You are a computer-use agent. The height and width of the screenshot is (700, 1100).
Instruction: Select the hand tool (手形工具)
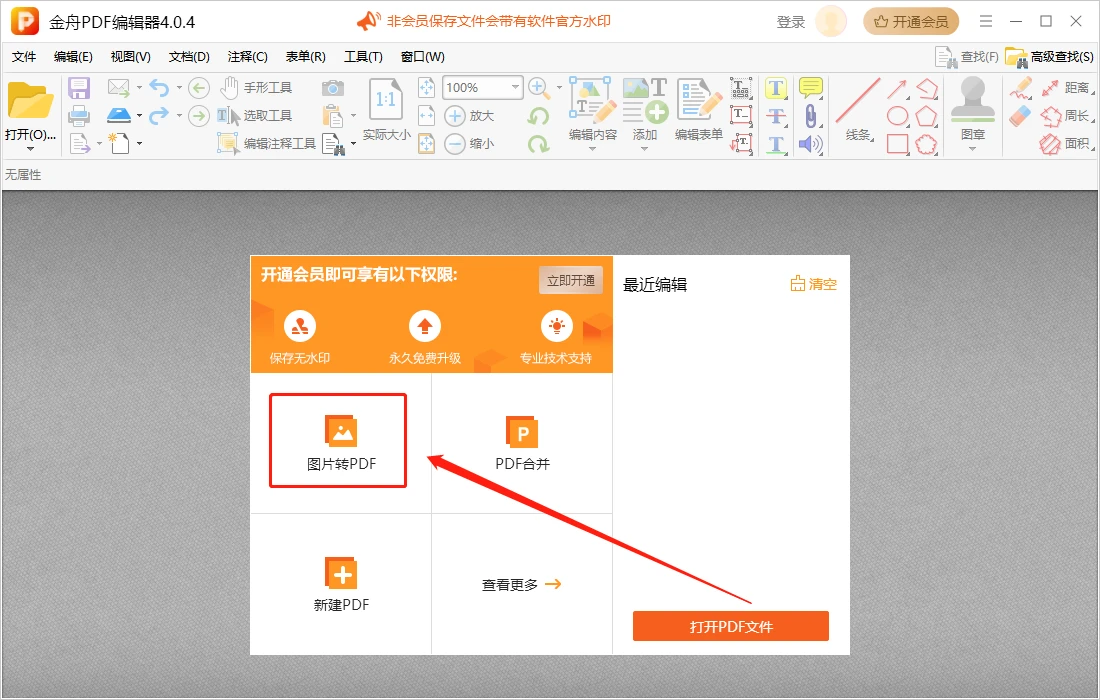[256, 88]
